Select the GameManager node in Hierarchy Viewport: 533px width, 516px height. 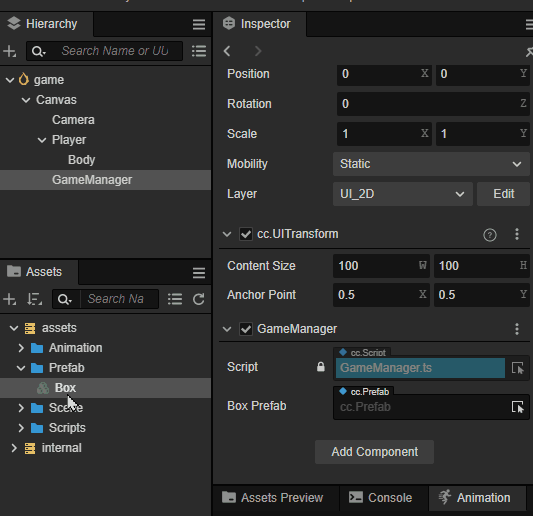point(105,180)
